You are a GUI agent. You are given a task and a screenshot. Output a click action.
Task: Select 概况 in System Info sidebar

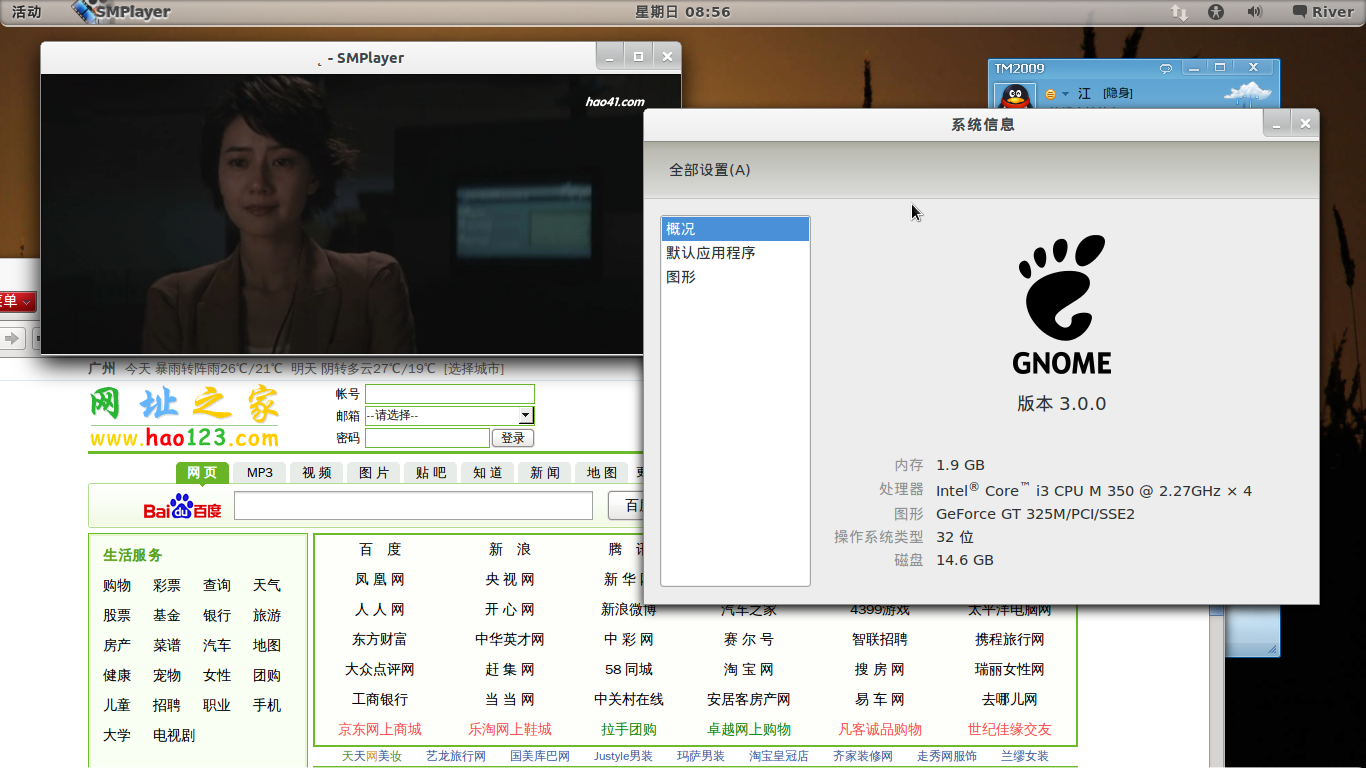tap(735, 229)
